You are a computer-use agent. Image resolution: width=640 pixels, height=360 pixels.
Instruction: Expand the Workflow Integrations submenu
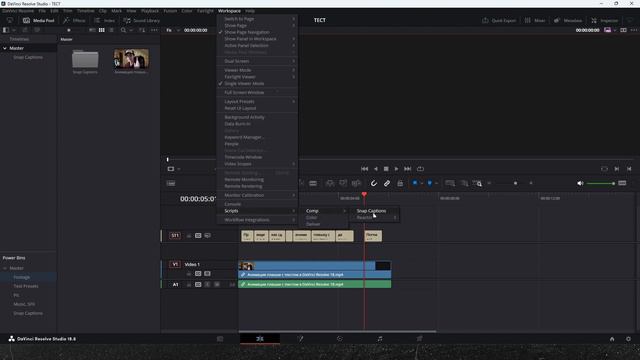click(257, 220)
